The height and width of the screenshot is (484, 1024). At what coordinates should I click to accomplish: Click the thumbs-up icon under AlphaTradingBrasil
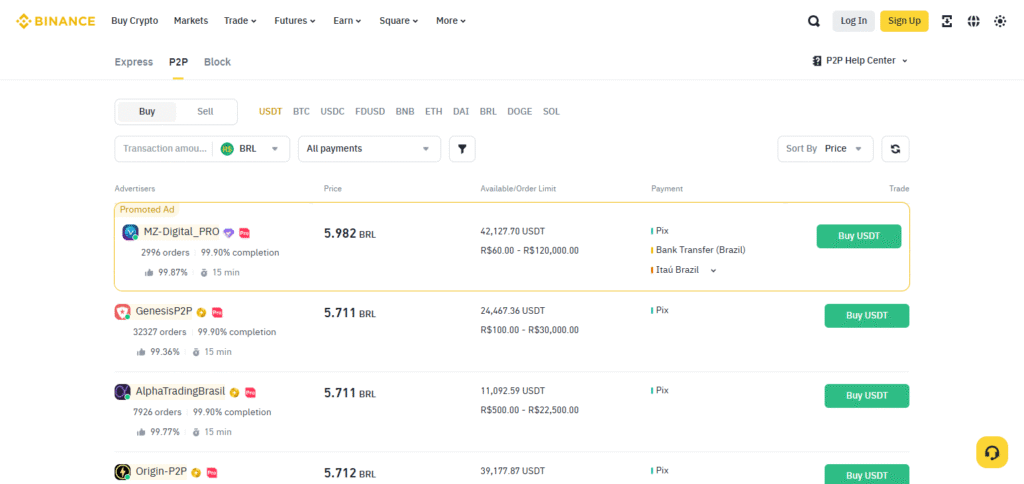click(x=141, y=432)
